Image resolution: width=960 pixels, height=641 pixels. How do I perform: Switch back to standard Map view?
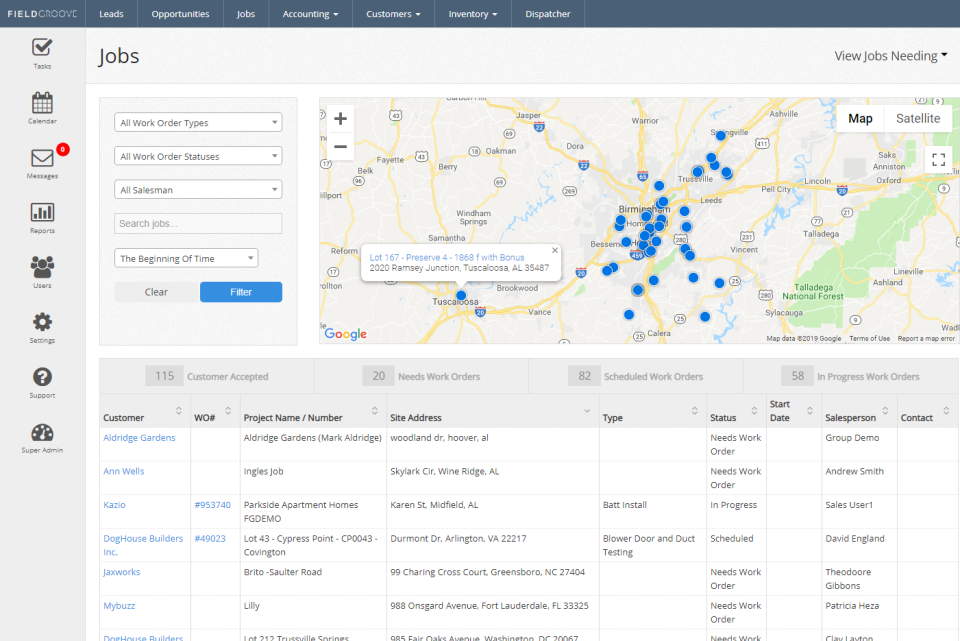click(860, 118)
